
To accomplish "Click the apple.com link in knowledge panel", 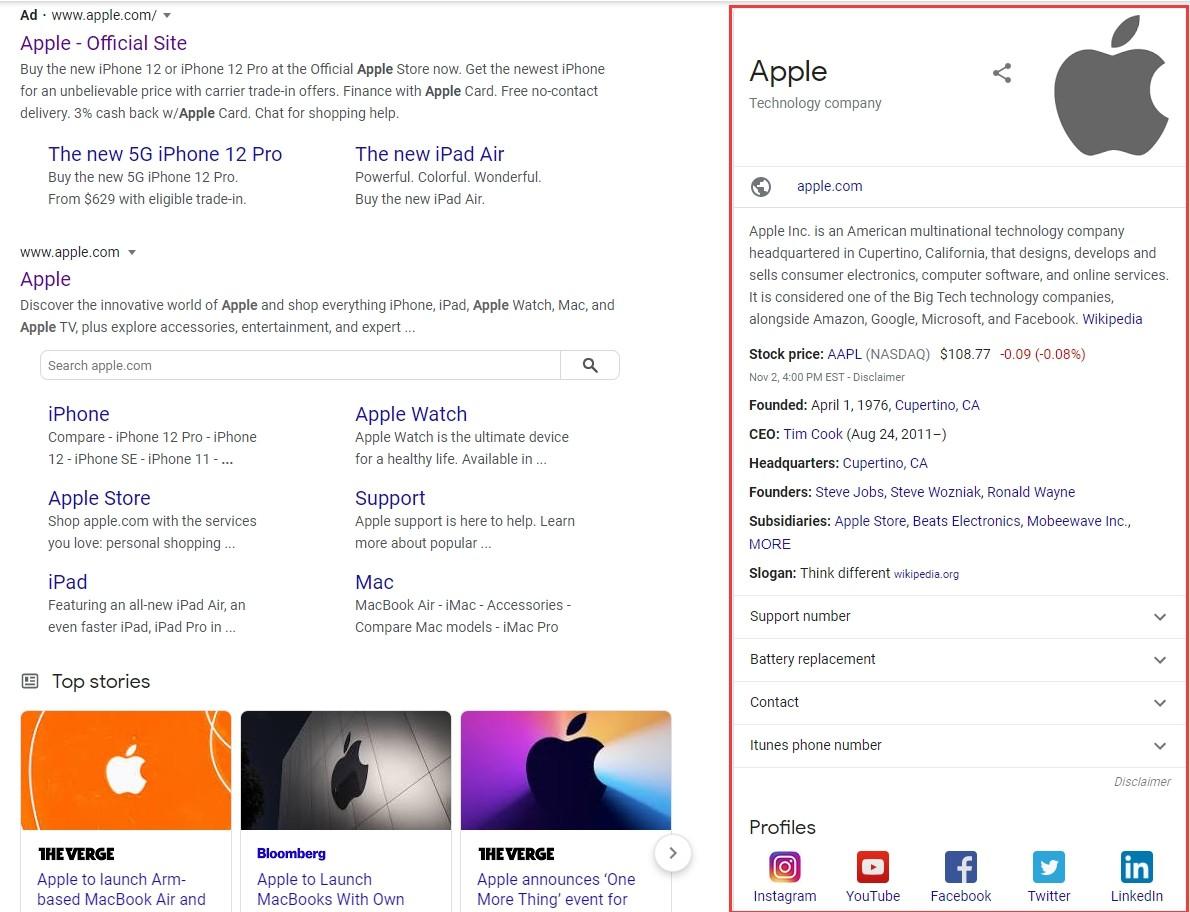I will point(830,186).
